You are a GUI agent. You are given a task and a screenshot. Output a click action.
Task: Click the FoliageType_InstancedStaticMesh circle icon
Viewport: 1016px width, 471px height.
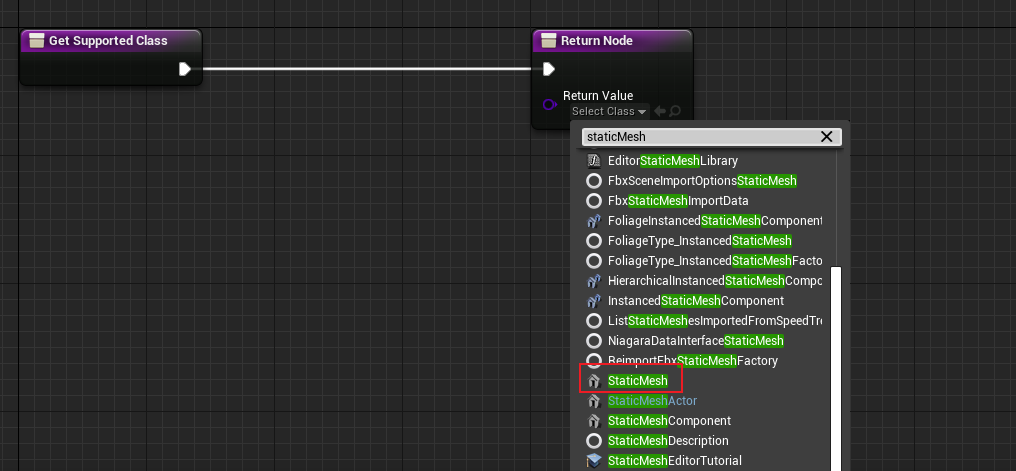(x=594, y=241)
